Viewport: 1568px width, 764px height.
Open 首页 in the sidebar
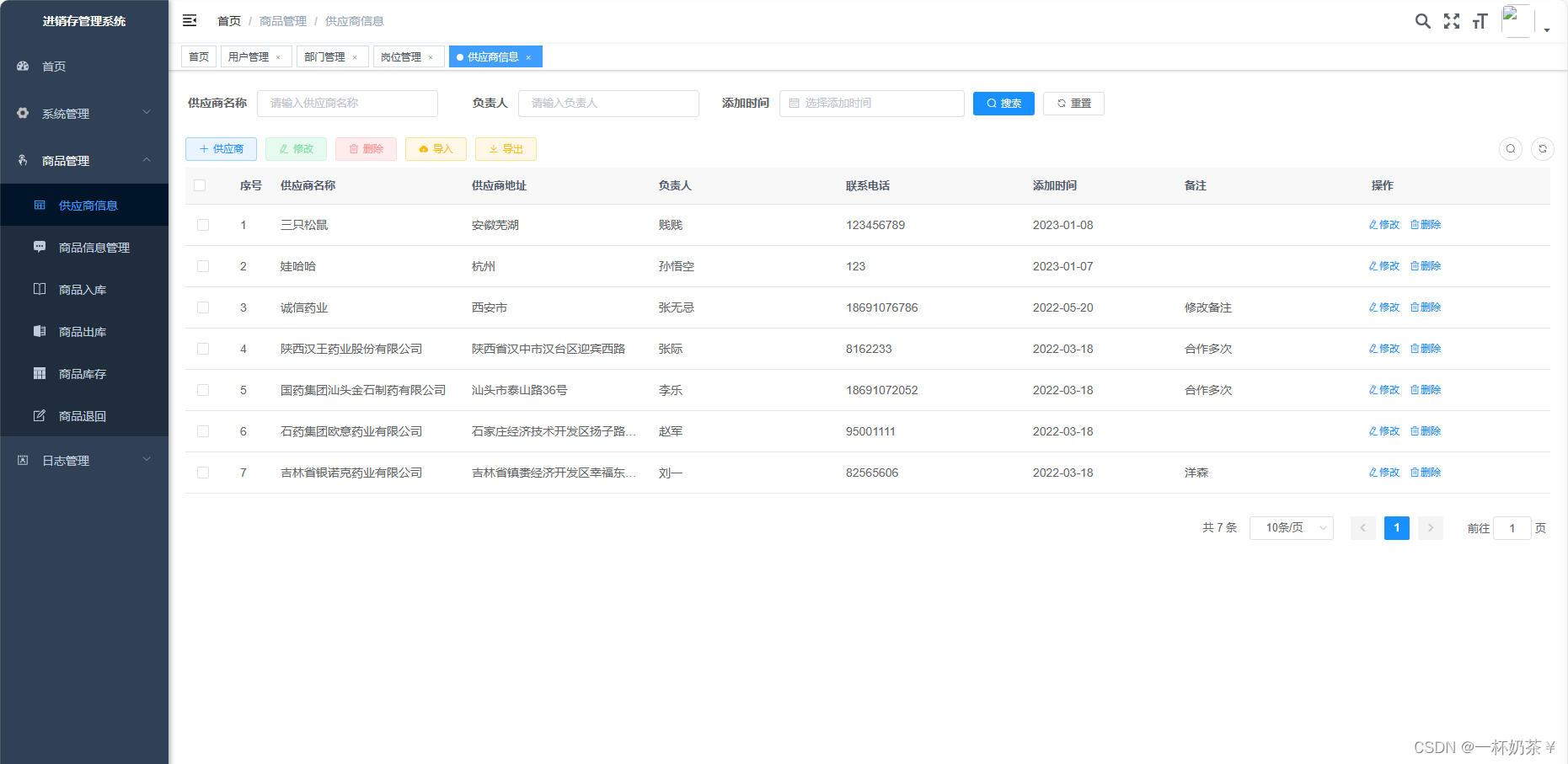click(84, 66)
